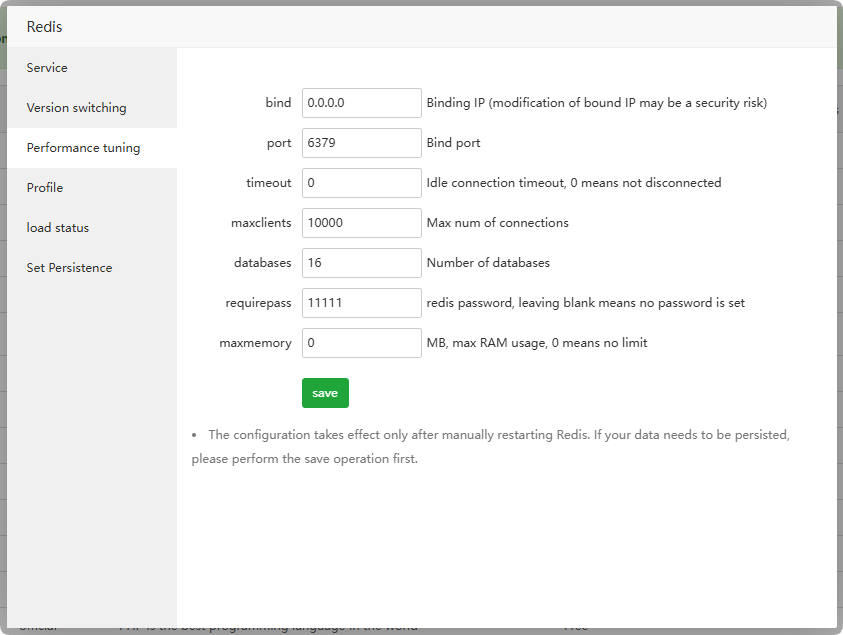Click the bind IP input field

tap(361, 103)
